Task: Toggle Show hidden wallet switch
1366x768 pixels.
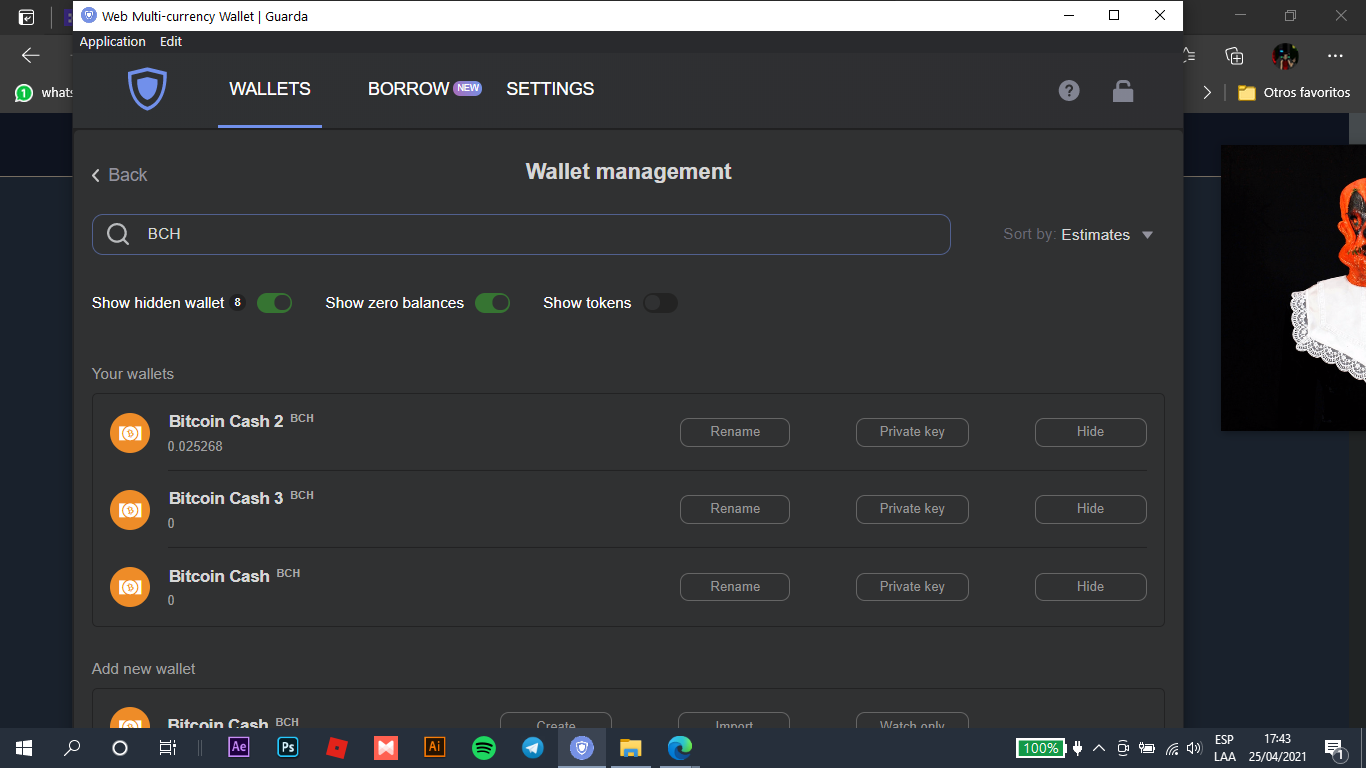Action: coord(274,303)
